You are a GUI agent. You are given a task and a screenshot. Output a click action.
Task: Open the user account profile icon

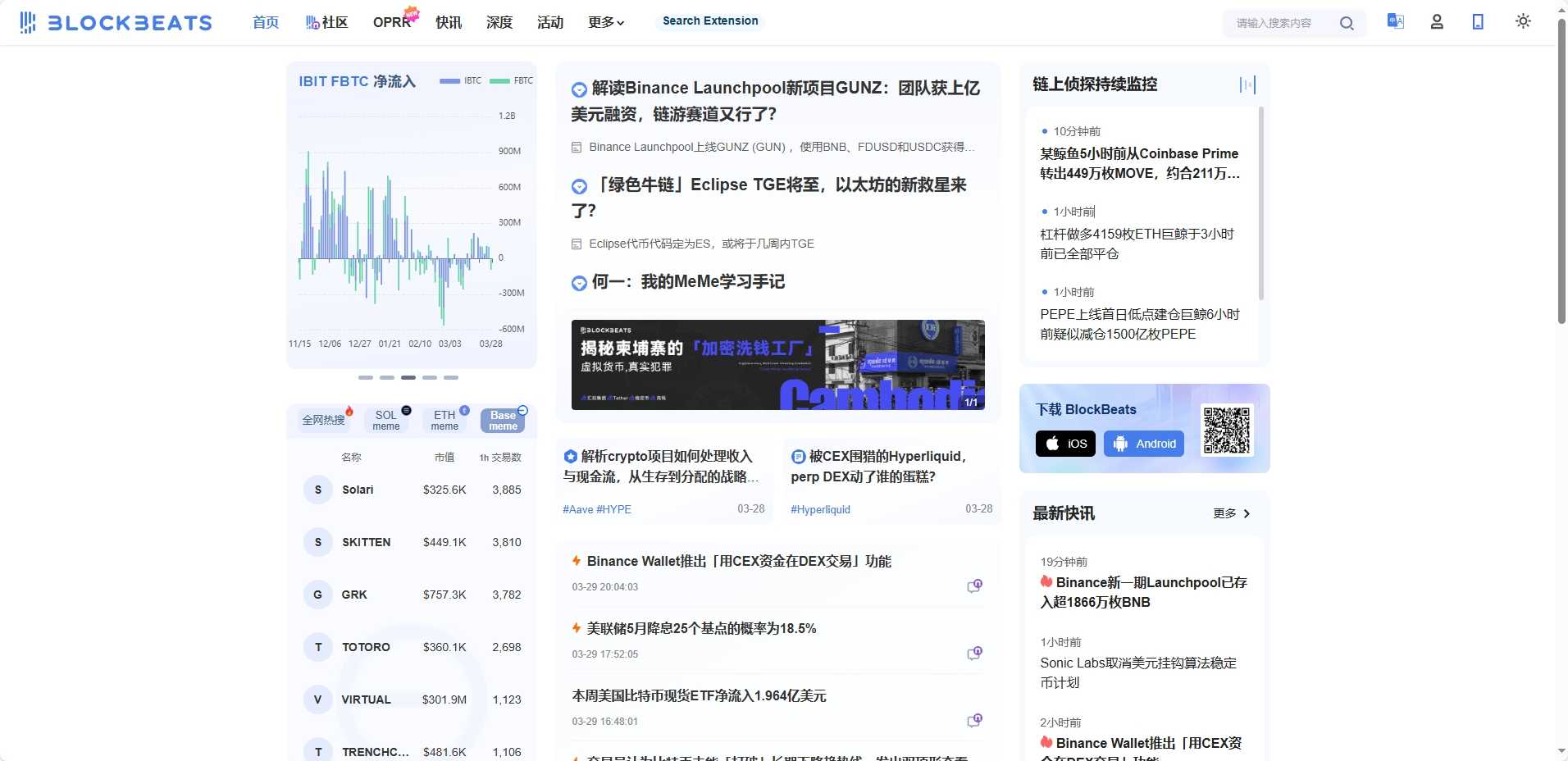click(x=1437, y=22)
